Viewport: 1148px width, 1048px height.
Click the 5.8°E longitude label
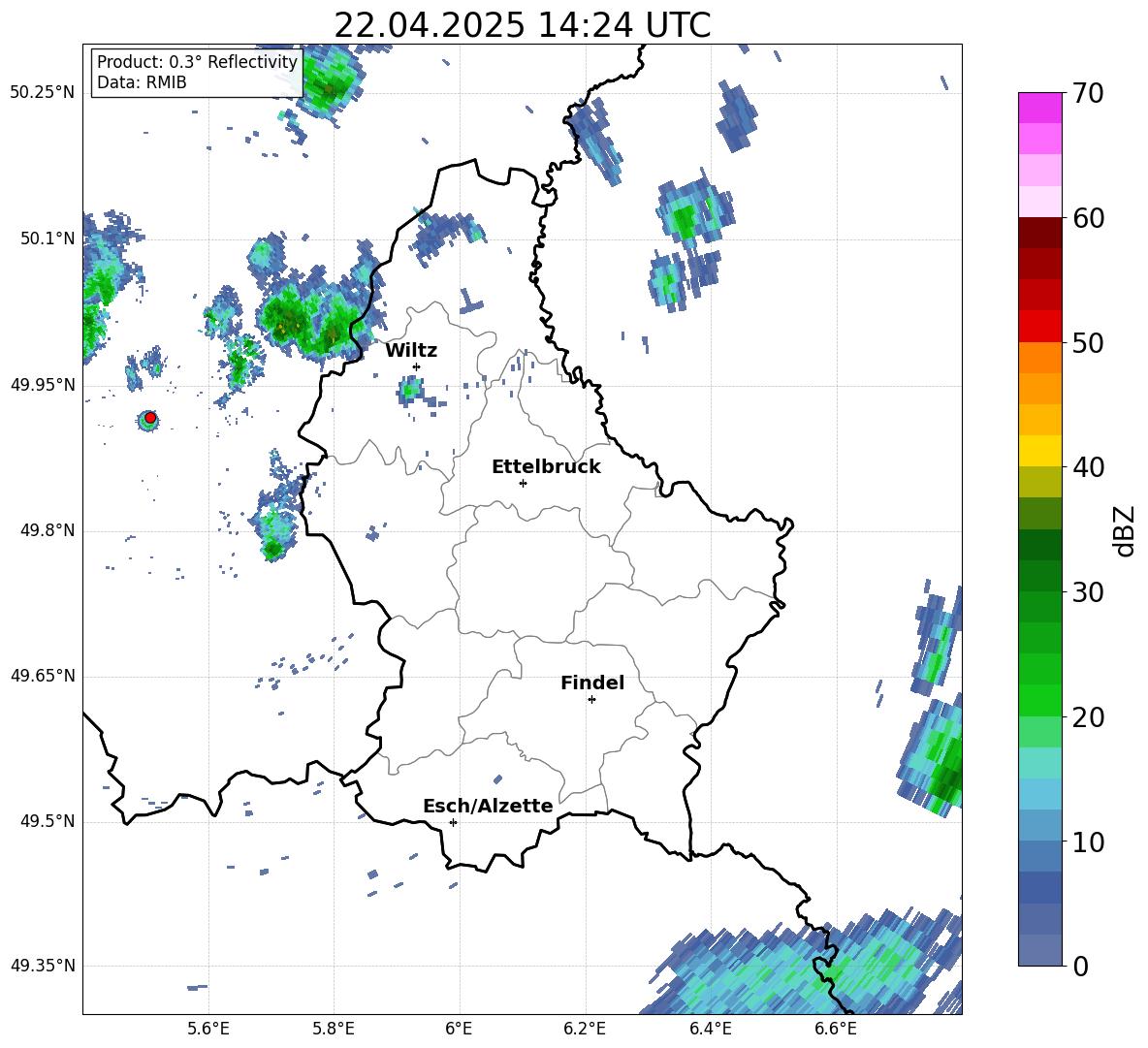334,1030
